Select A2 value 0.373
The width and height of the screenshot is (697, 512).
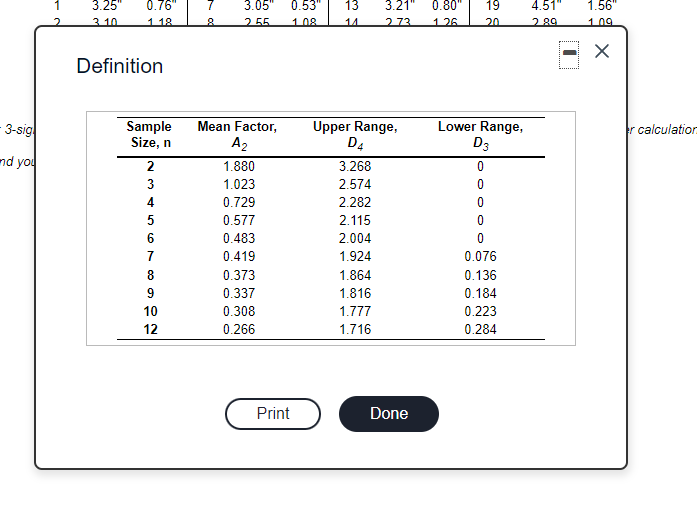tap(239, 276)
